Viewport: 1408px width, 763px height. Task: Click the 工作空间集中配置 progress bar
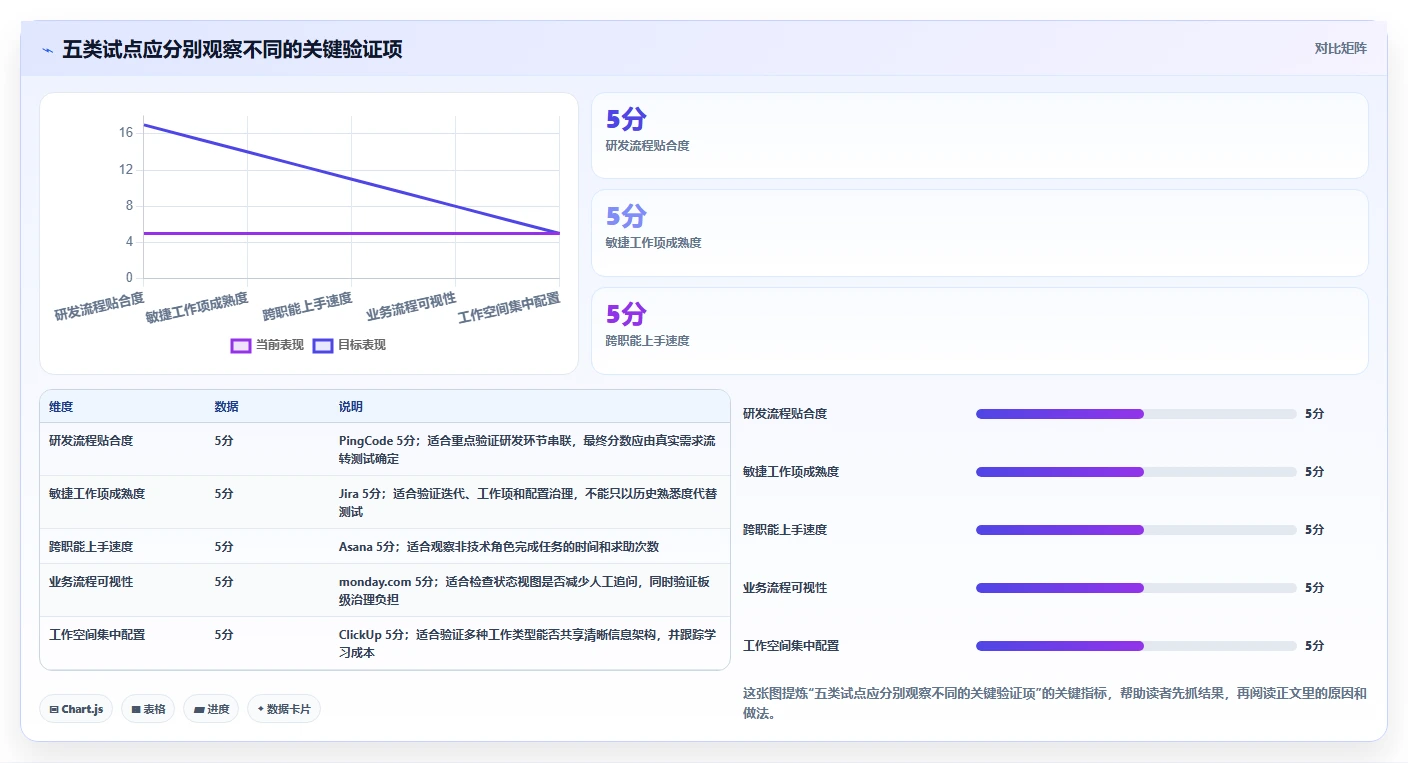coord(1136,646)
